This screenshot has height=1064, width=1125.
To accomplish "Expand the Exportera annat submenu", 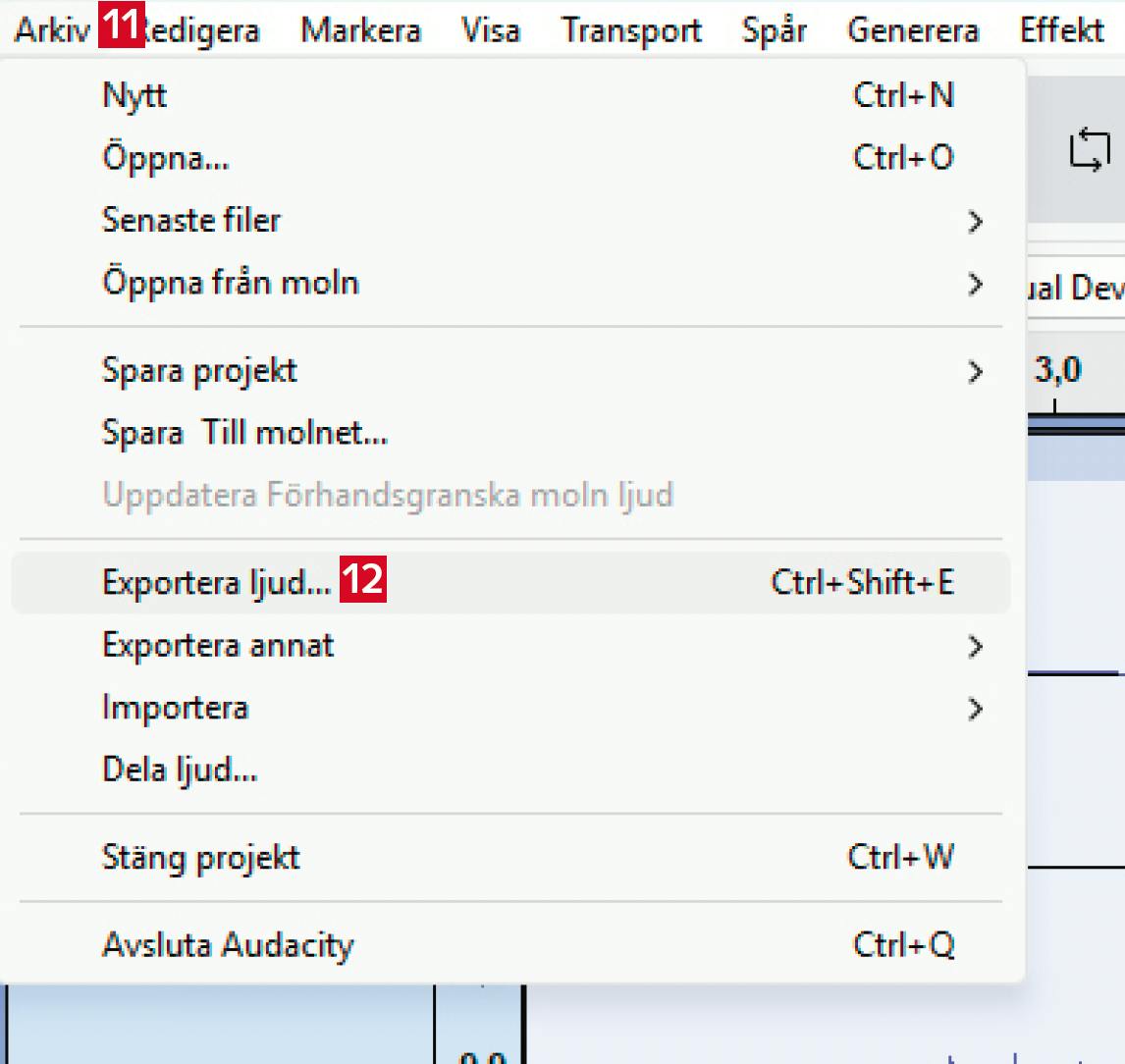I will pos(218,646).
